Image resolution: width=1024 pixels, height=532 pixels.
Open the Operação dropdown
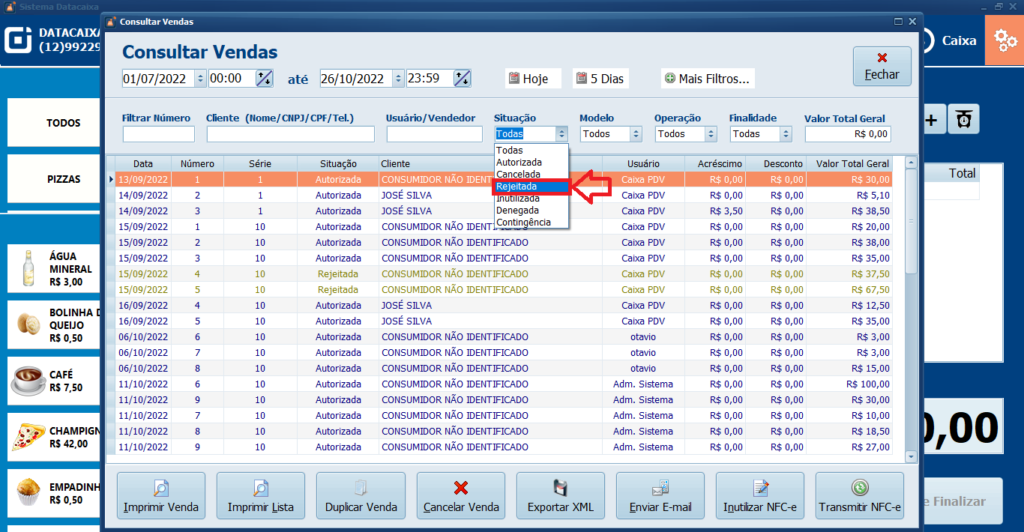coord(710,134)
